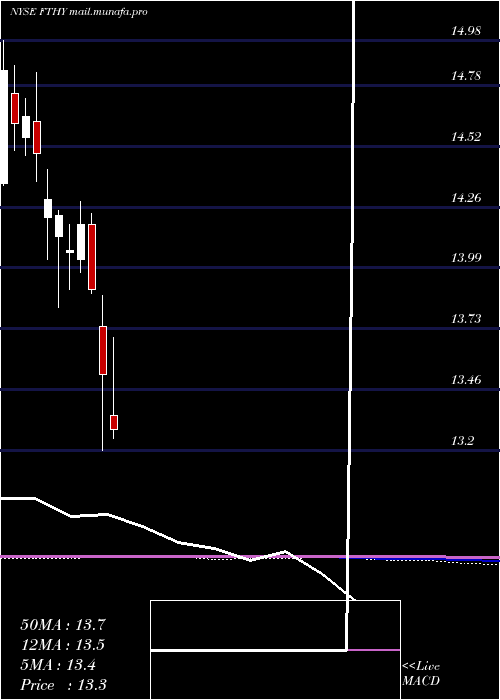Click the 13.46 price axis label

coord(466,380)
